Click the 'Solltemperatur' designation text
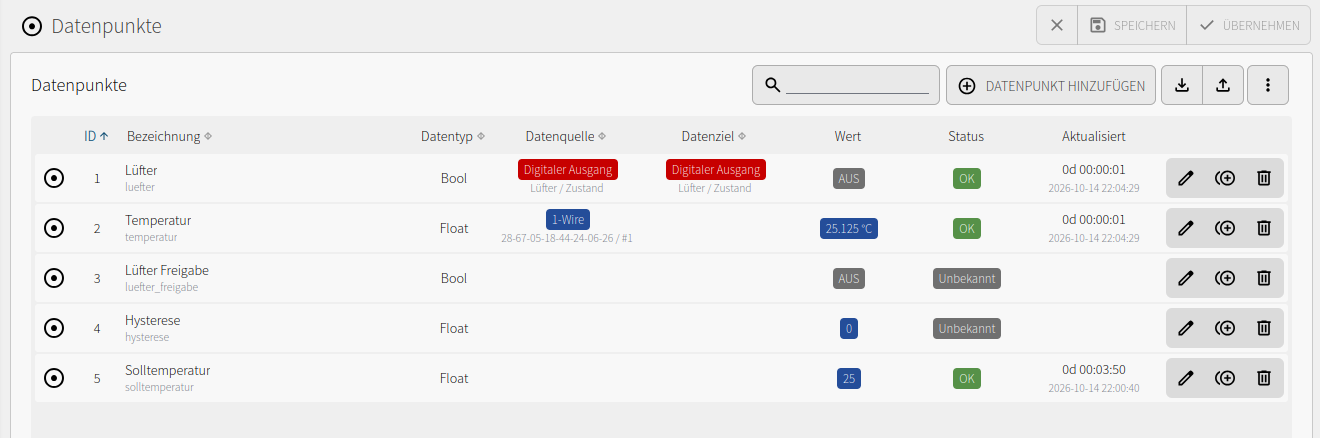Image resolution: width=1320 pixels, height=438 pixels. pos(167,370)
